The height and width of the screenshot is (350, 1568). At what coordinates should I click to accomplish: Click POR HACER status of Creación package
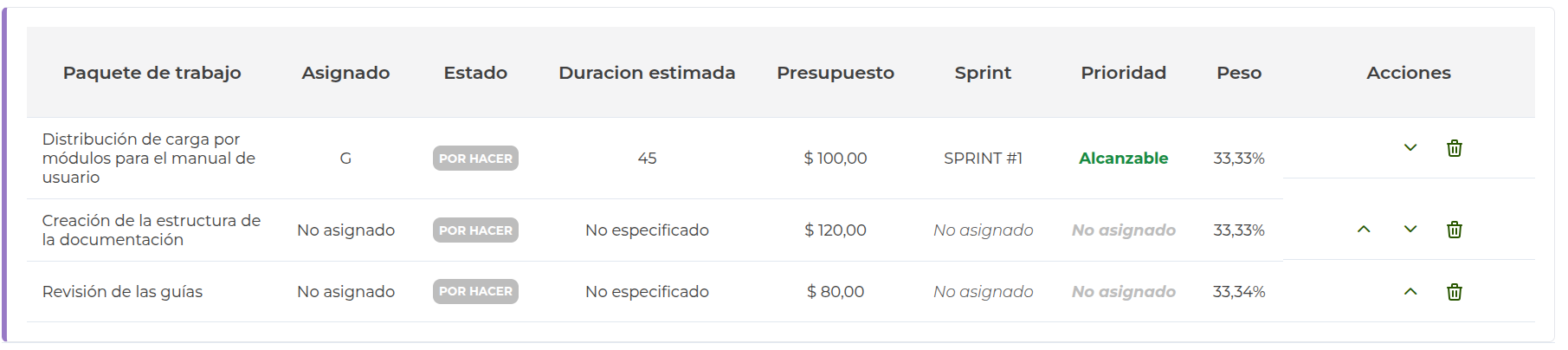(x=475, y=230)
